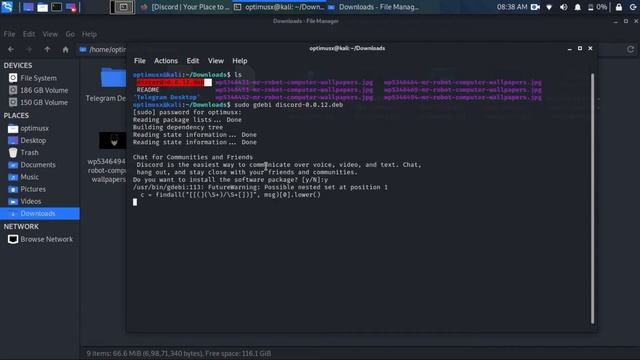
Task: Click the File Manager status bar text
Action: [x=179, y=353]
